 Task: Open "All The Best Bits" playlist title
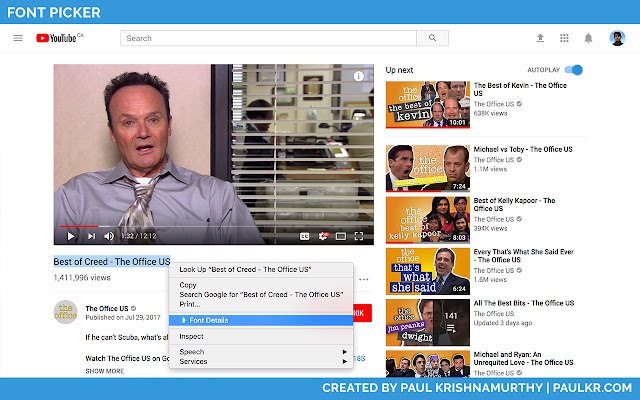pos(524,303)
